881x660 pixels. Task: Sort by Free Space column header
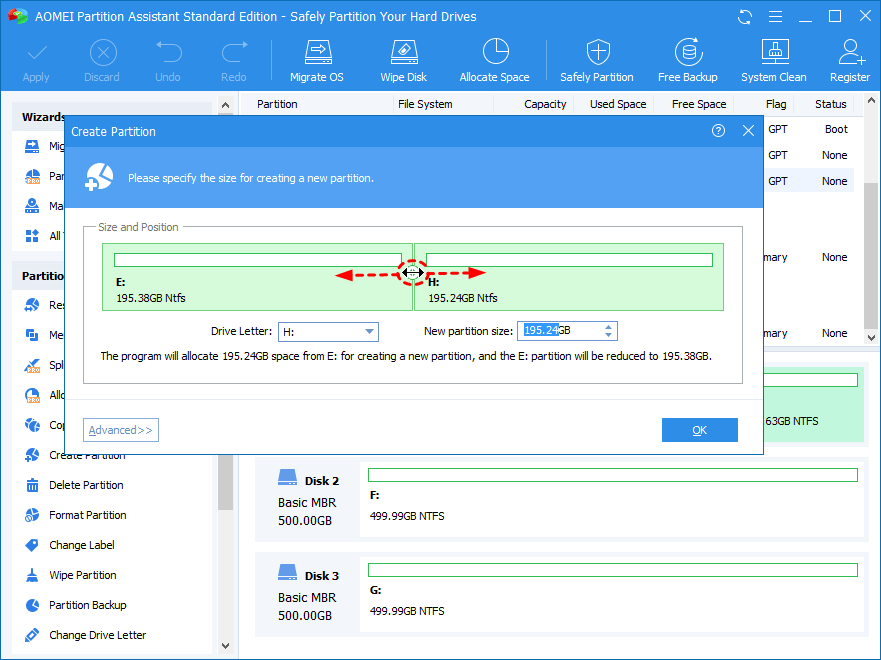point(699,104)
